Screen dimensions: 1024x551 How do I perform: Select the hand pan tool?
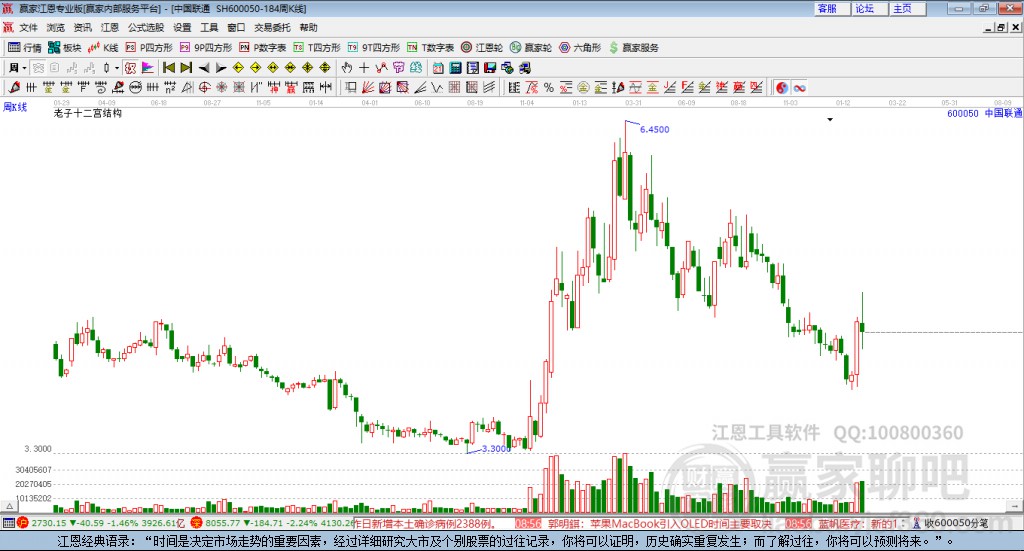347,68
